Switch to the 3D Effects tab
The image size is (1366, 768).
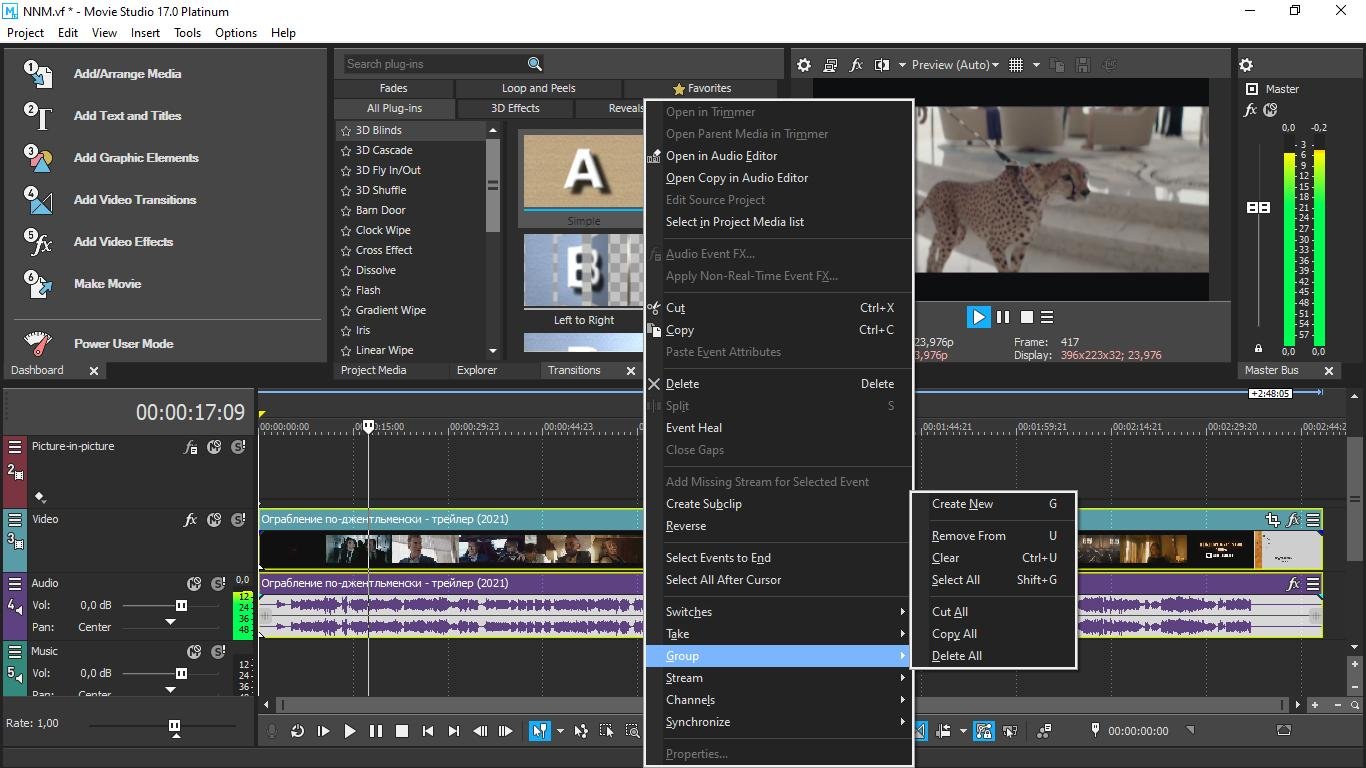pos(515,108)
